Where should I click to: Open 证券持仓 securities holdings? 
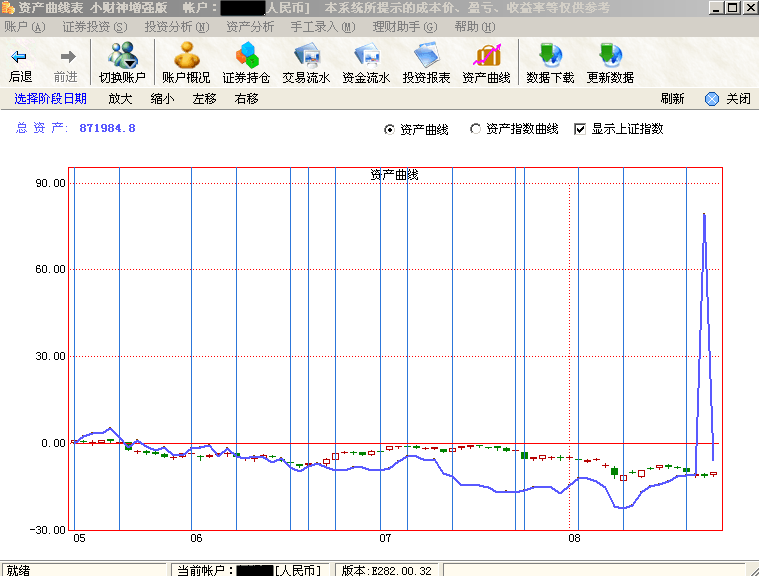[x=246, y=57]
